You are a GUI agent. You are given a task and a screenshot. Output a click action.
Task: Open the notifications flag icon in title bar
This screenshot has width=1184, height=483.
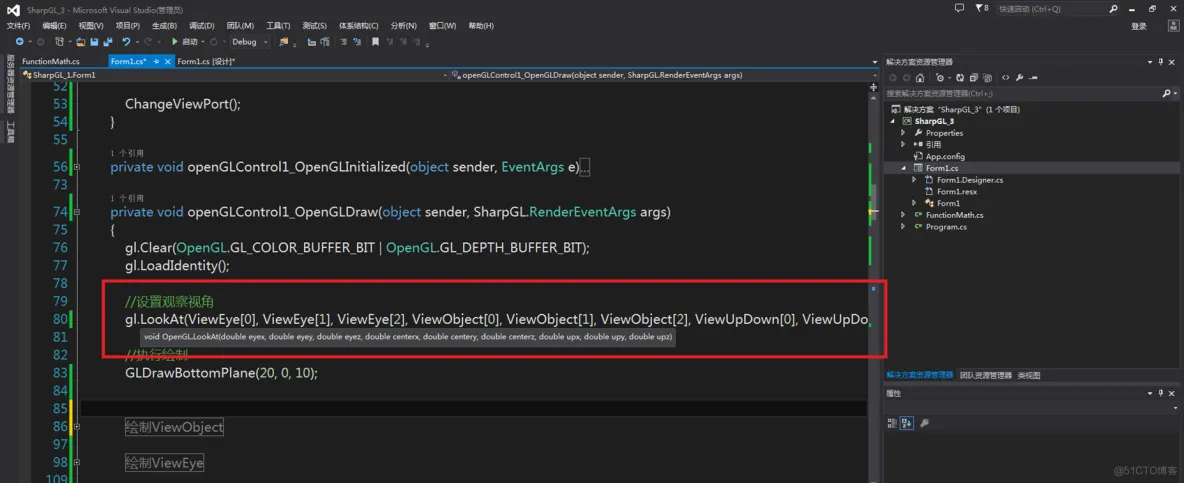coord(977,8)
